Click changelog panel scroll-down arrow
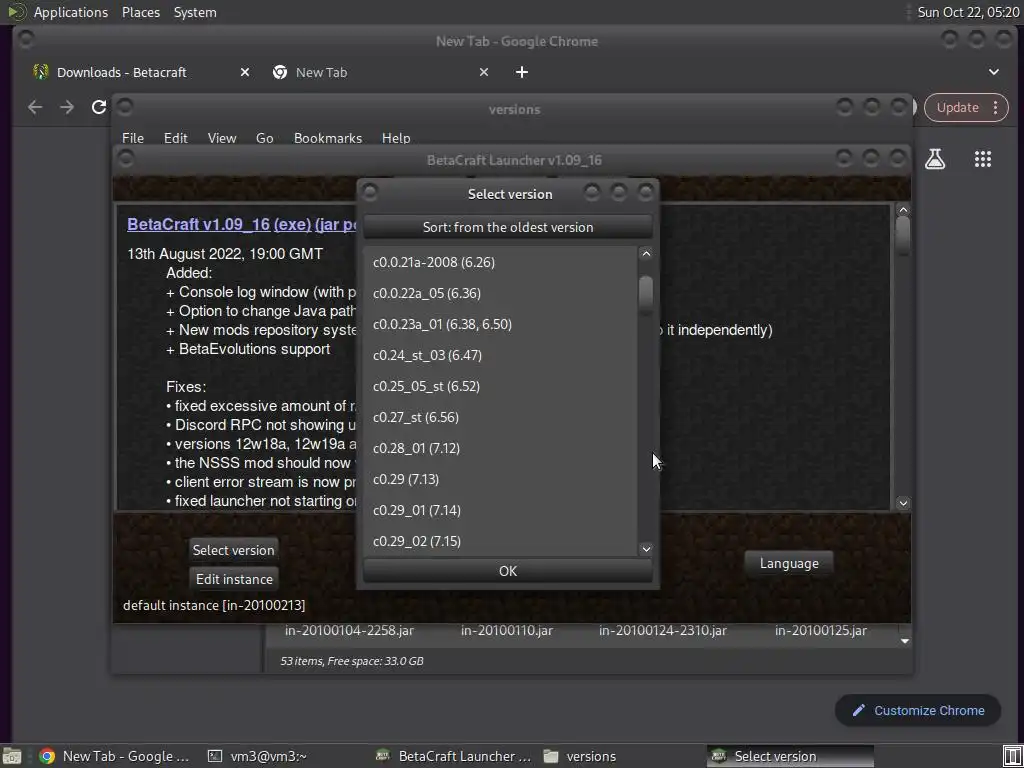Viewport: 1024px width, 768px height. point(903,503)
